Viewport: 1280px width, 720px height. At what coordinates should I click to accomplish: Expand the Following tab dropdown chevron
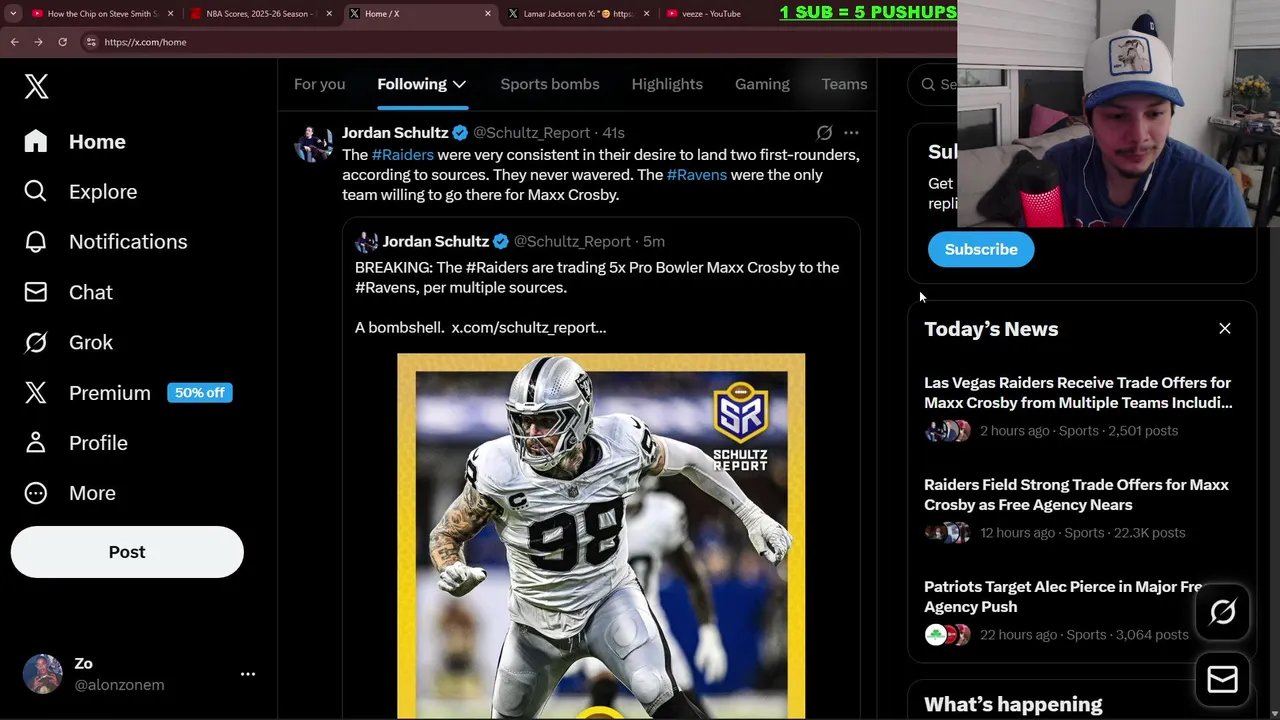tap(459, 84)
